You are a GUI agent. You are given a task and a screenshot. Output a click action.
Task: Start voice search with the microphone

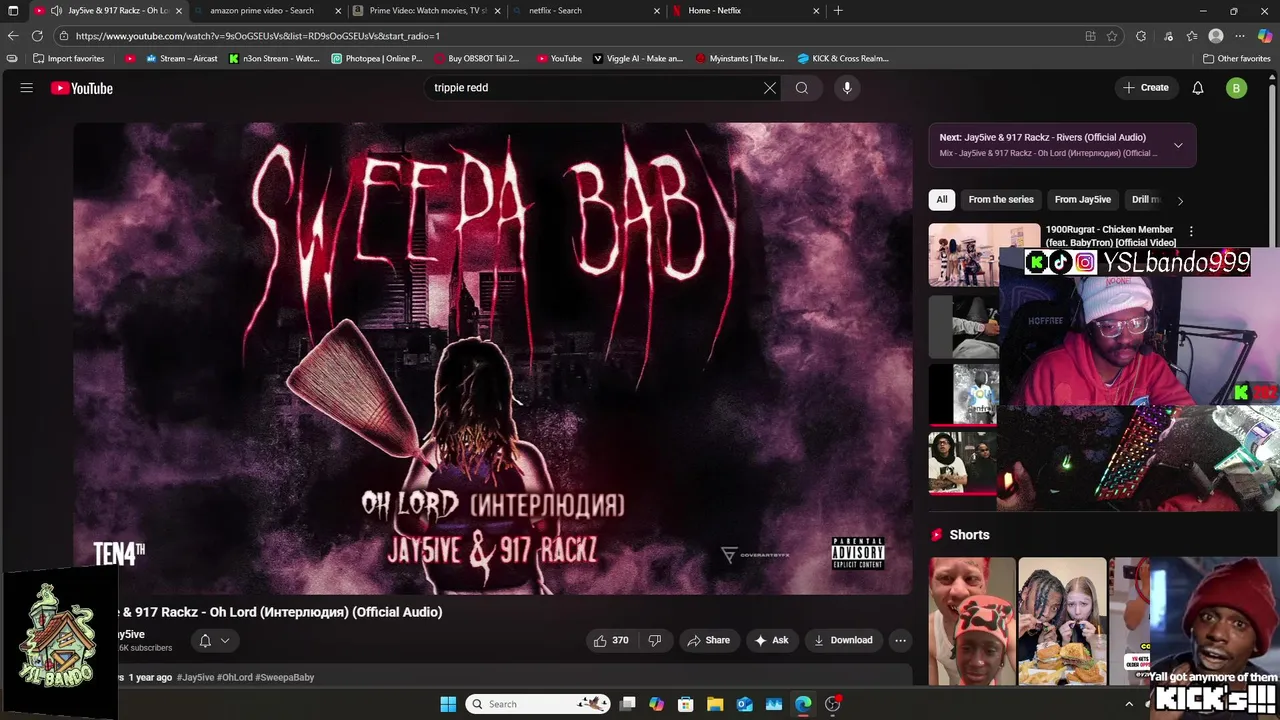pyautogui.click(x=847, y=88)
